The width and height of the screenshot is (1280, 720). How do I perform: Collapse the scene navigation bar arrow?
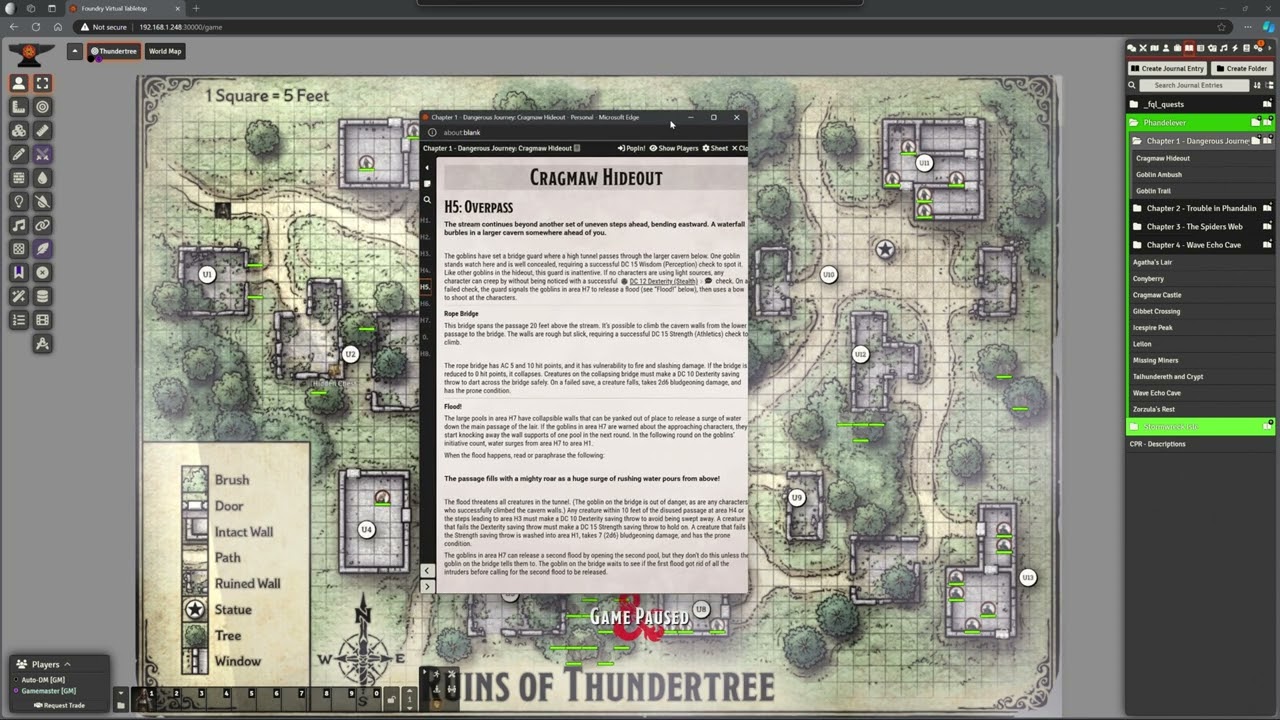pyautogui.click(x=74, y=51)
